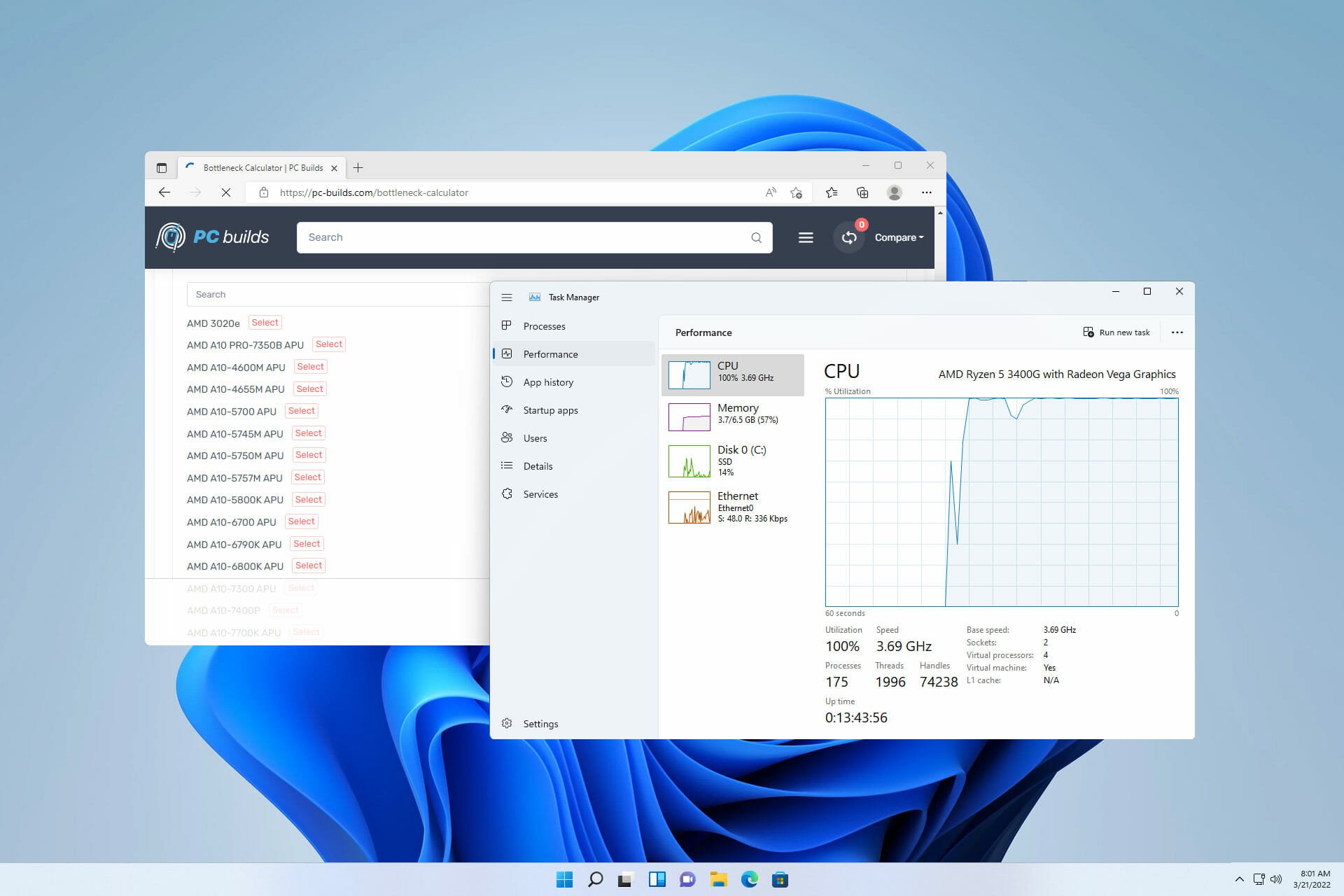
Task: Switch to the Processes tab in Task Manager
Action: click(544, 325)
